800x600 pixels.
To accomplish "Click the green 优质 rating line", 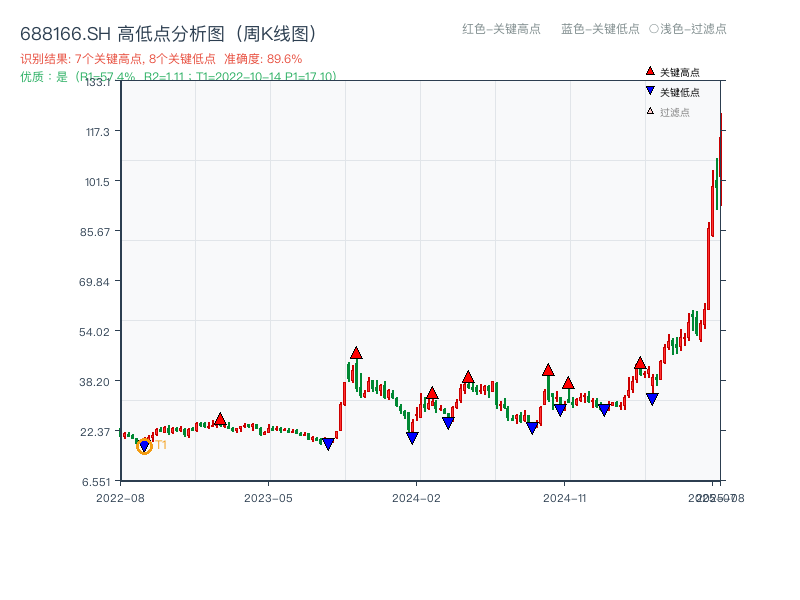I will (178, 77).
